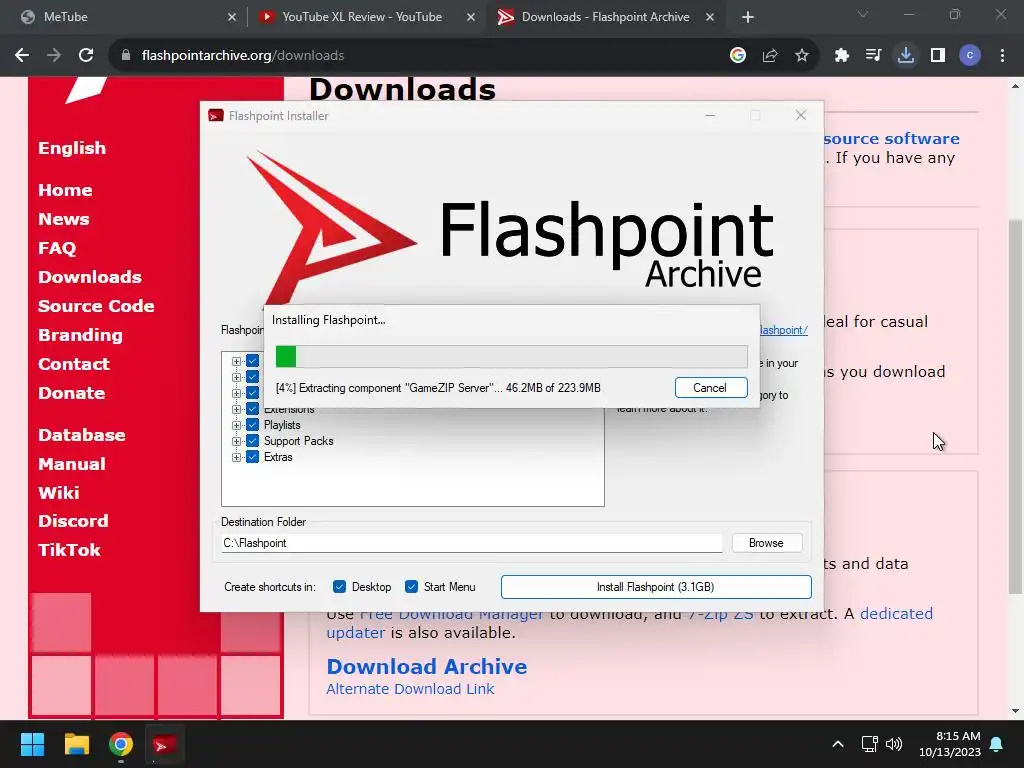Open the Wiki sidebar link

coord(59,492)
